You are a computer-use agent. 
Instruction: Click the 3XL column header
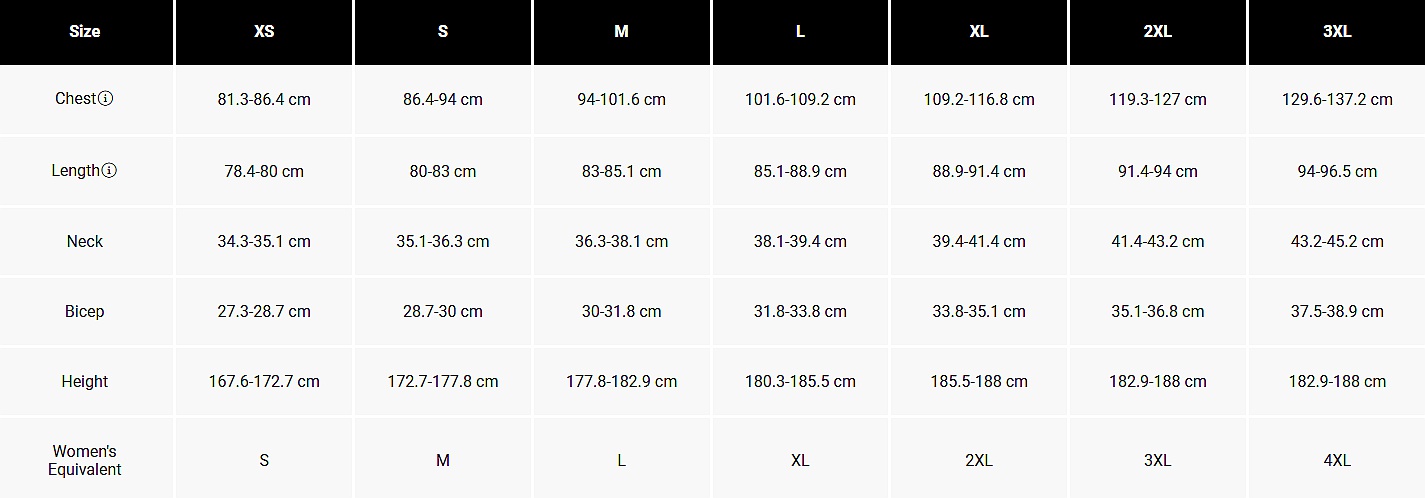[1337, 32]
